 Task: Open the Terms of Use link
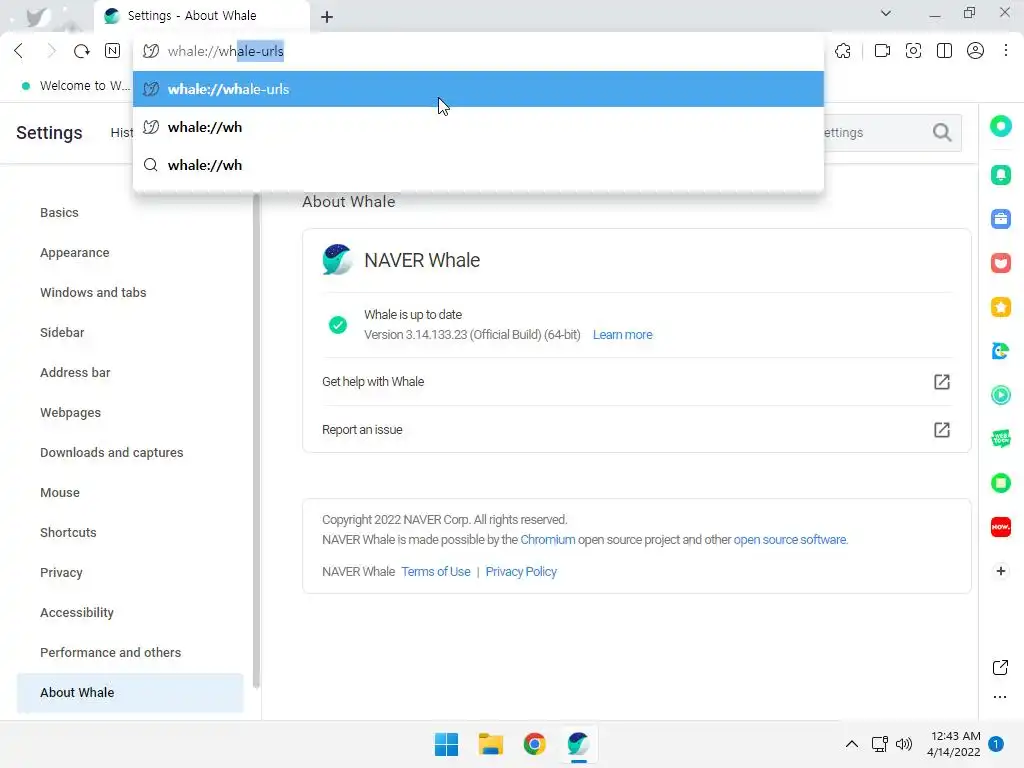pyautogui.click(x=436, y=571)
